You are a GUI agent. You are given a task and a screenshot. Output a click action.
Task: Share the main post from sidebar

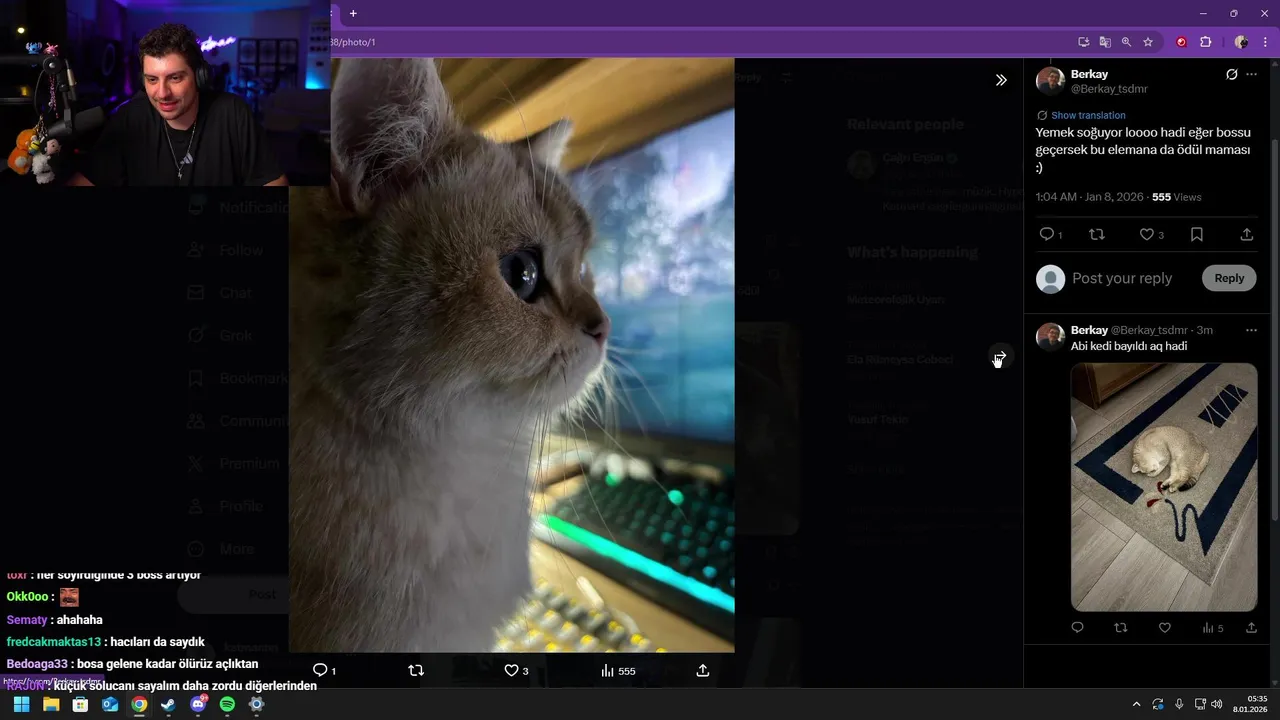[x=1247, y=234]
